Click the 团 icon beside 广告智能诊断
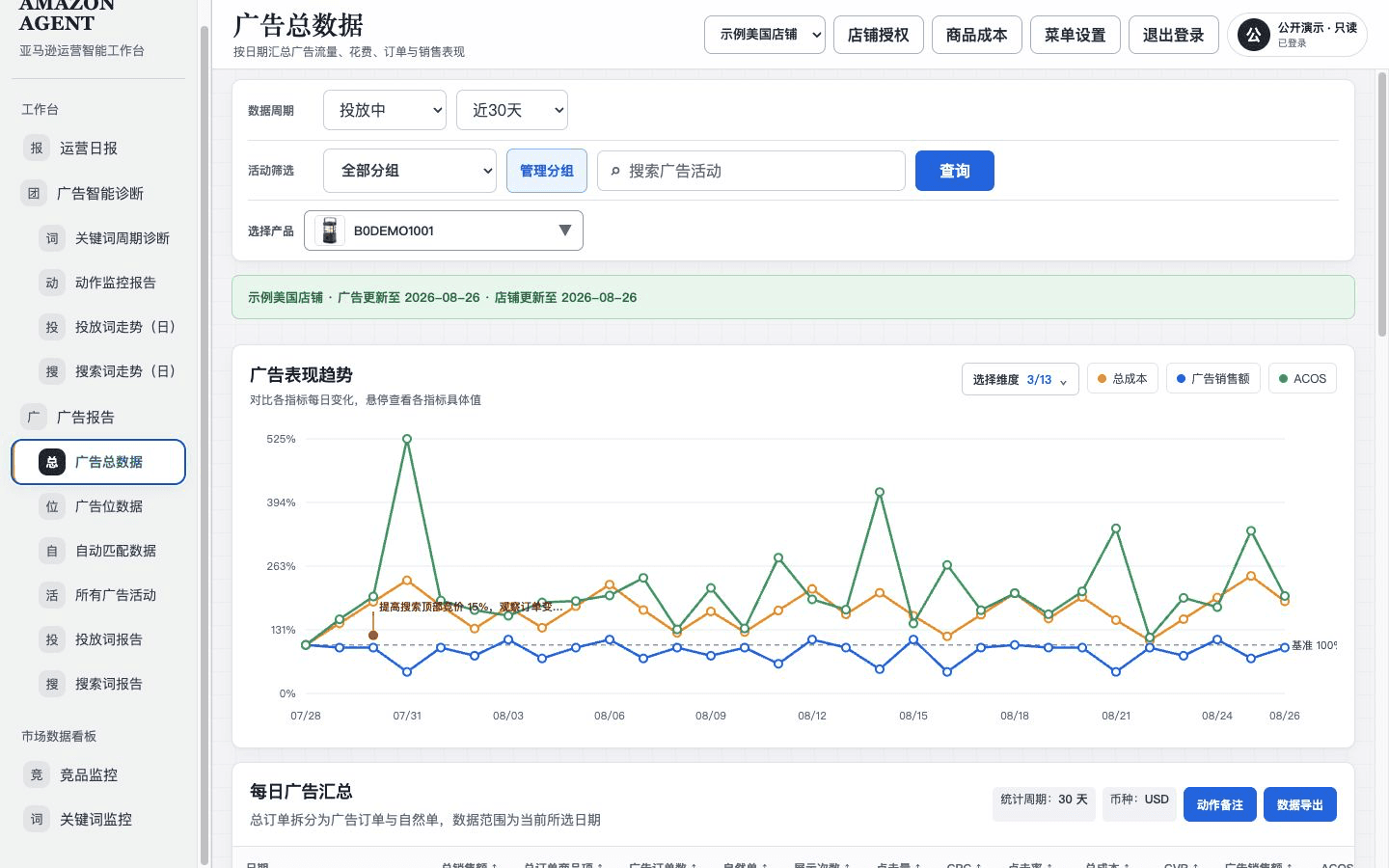The height and width of the screenshot is (868, 1389). [x=34, y=194]
